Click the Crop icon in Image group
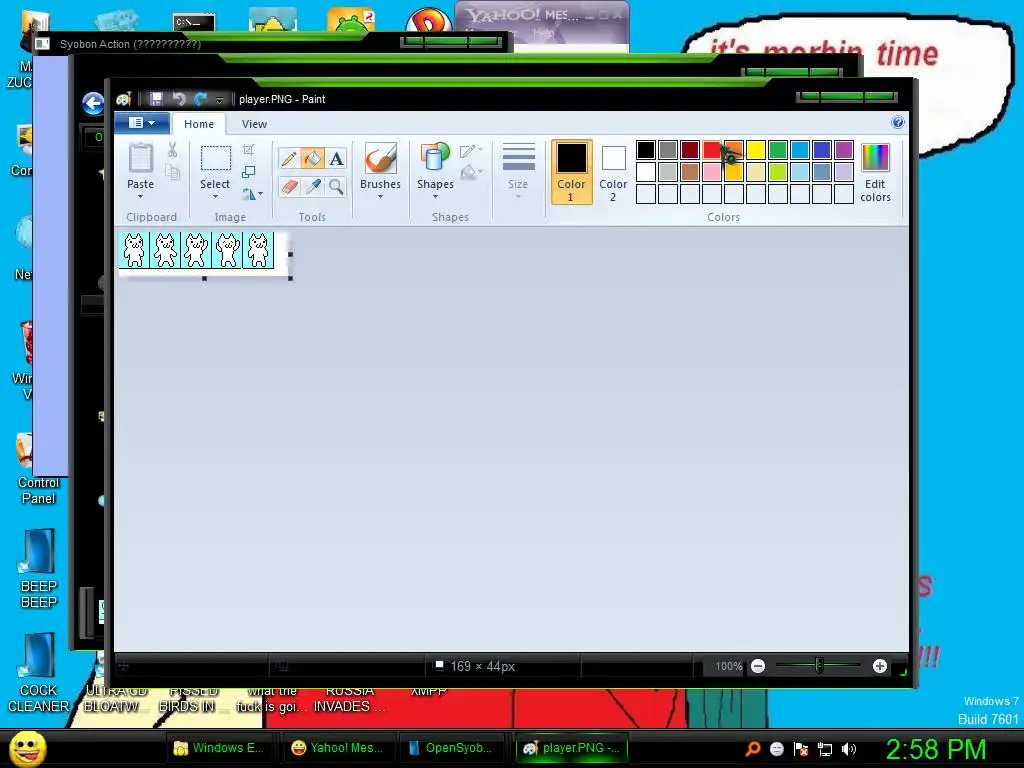The image size is (1024, 768). 248,150
